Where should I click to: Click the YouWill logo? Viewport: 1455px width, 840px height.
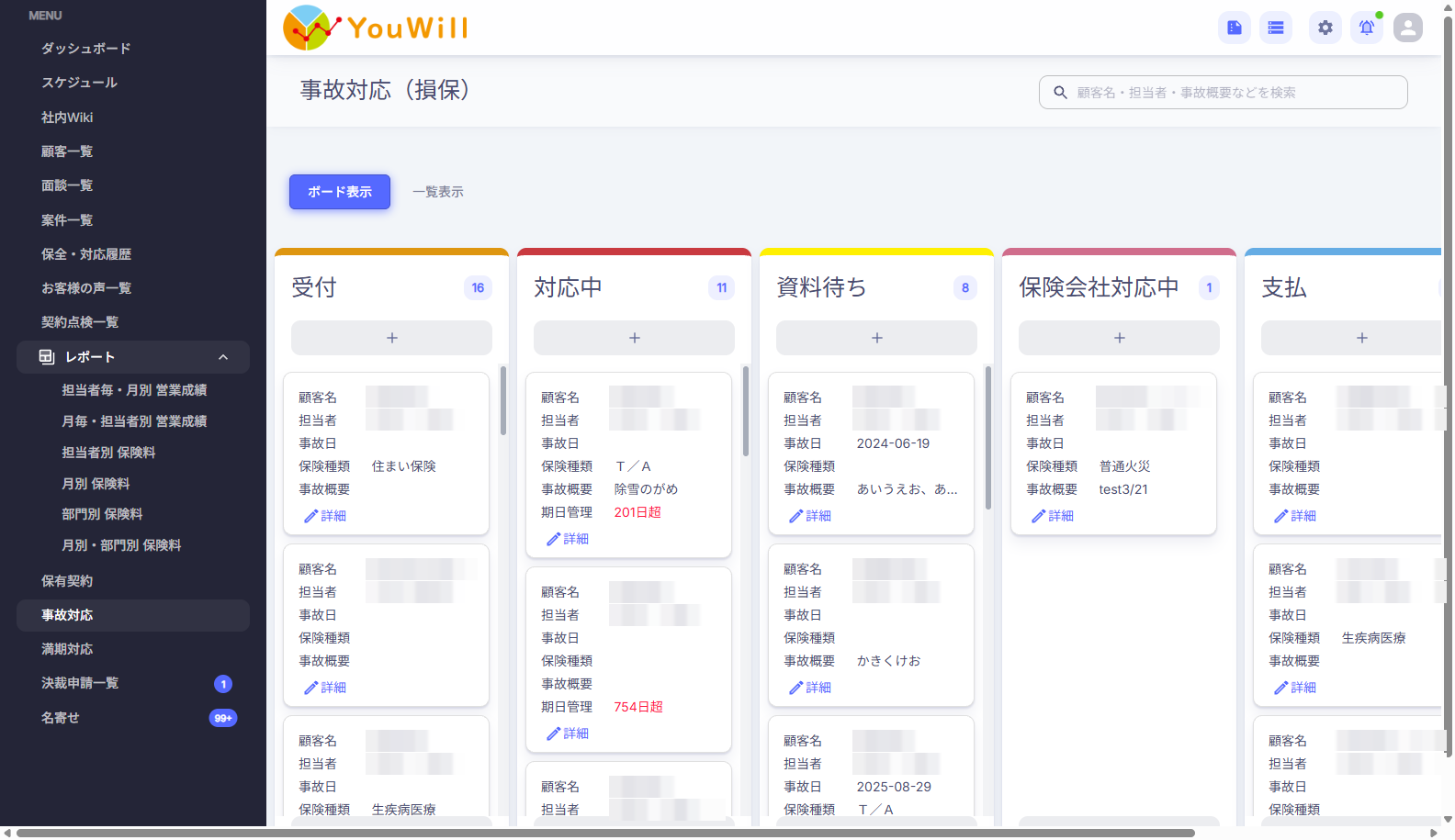click(376, 28)
